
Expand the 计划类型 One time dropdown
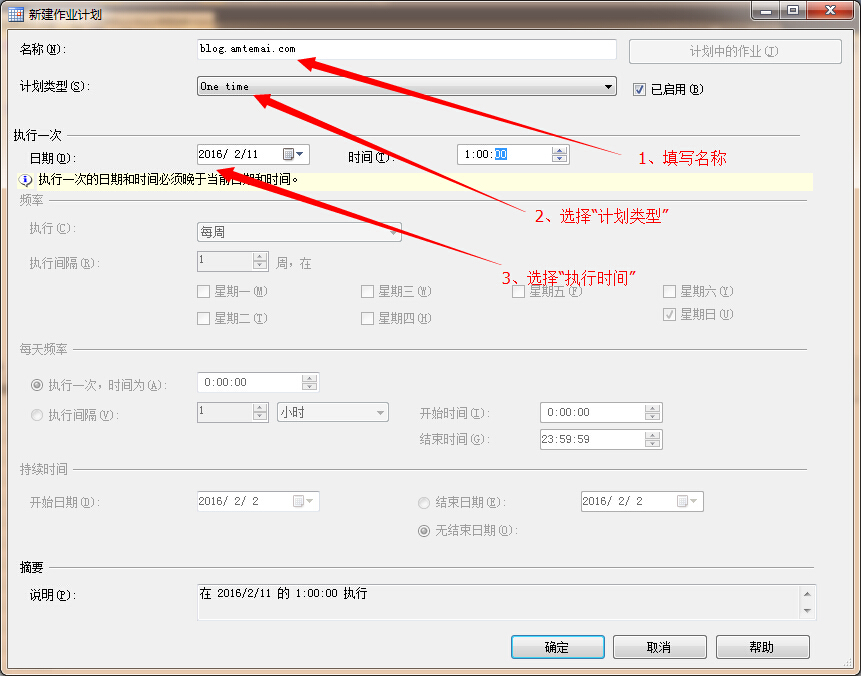point(609,87)
